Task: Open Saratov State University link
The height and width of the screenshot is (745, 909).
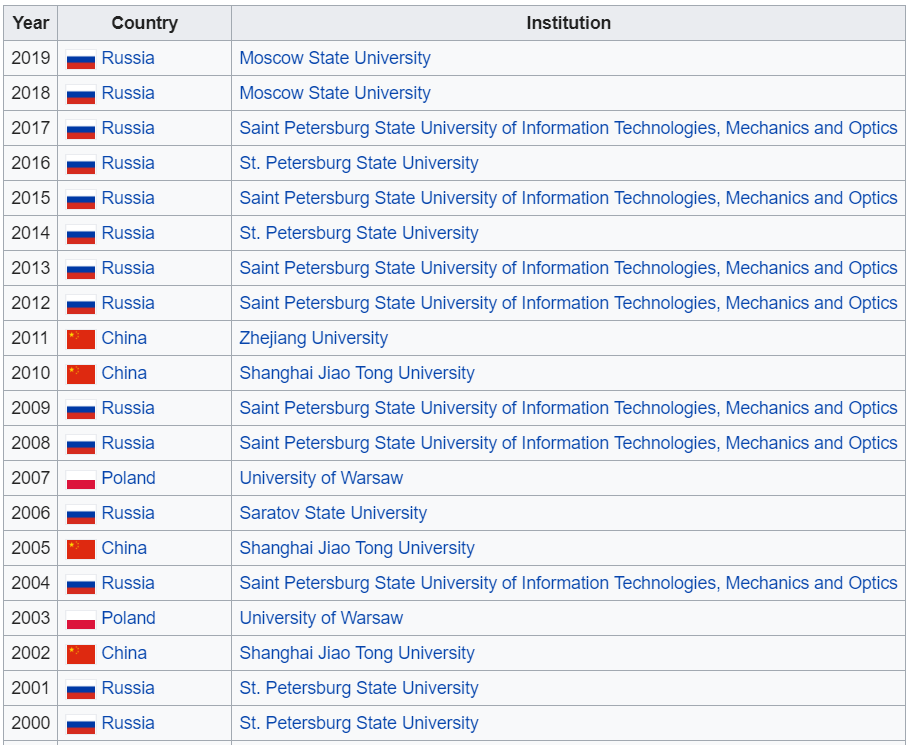Action: [x=333, y=513]
